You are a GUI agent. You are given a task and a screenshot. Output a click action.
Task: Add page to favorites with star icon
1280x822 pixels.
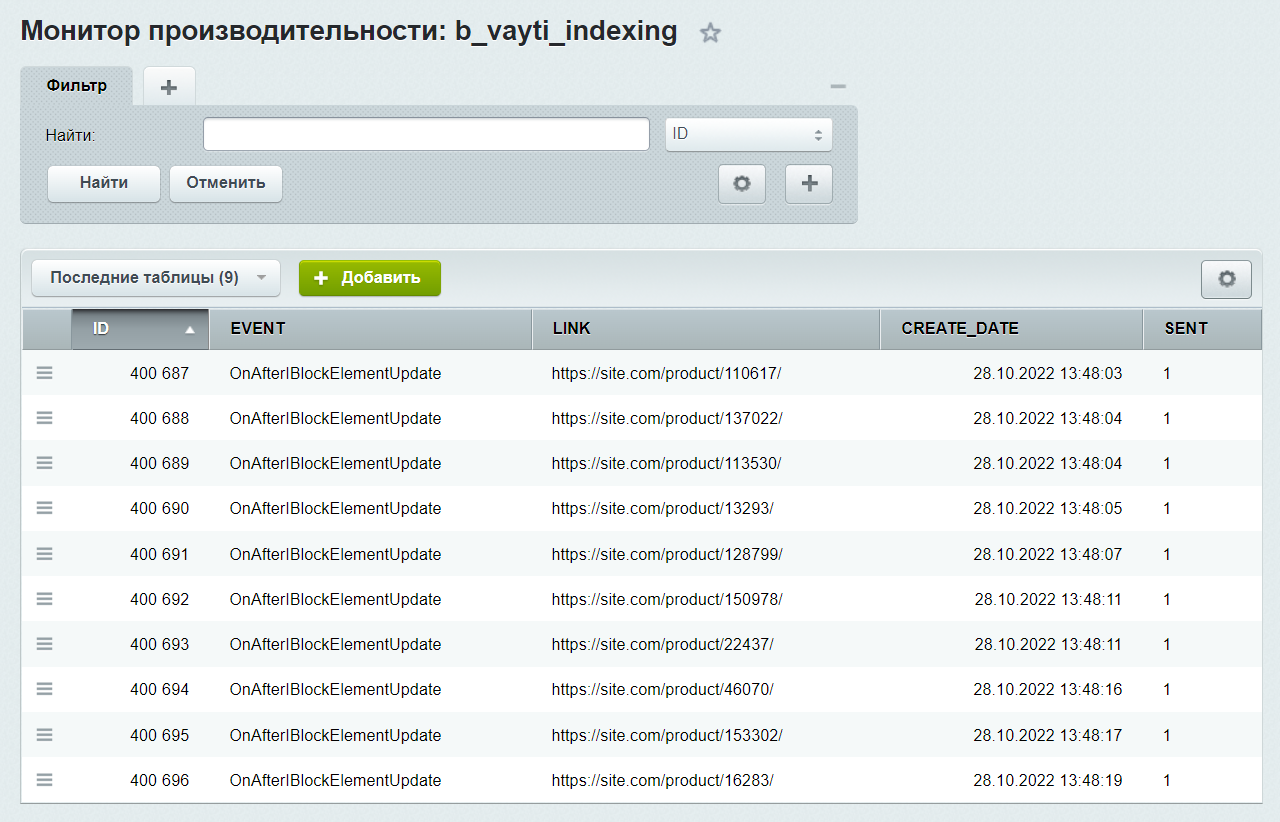point(710,33)
